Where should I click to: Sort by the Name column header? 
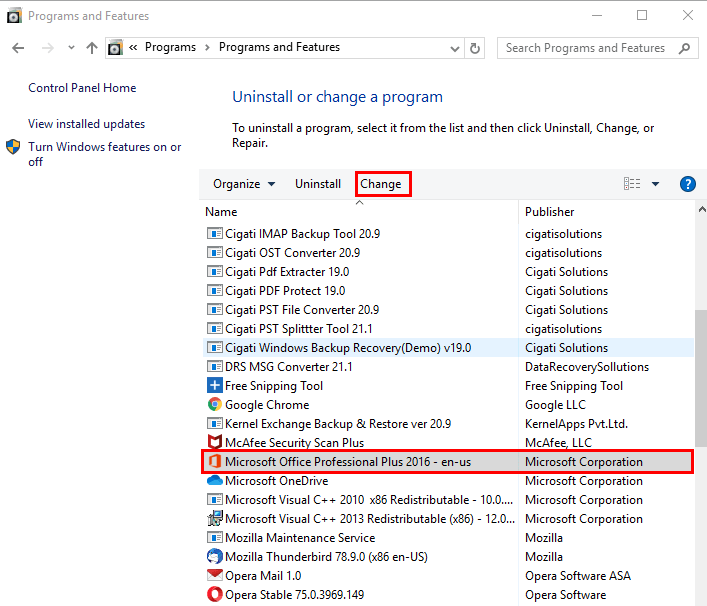(221, 211)
